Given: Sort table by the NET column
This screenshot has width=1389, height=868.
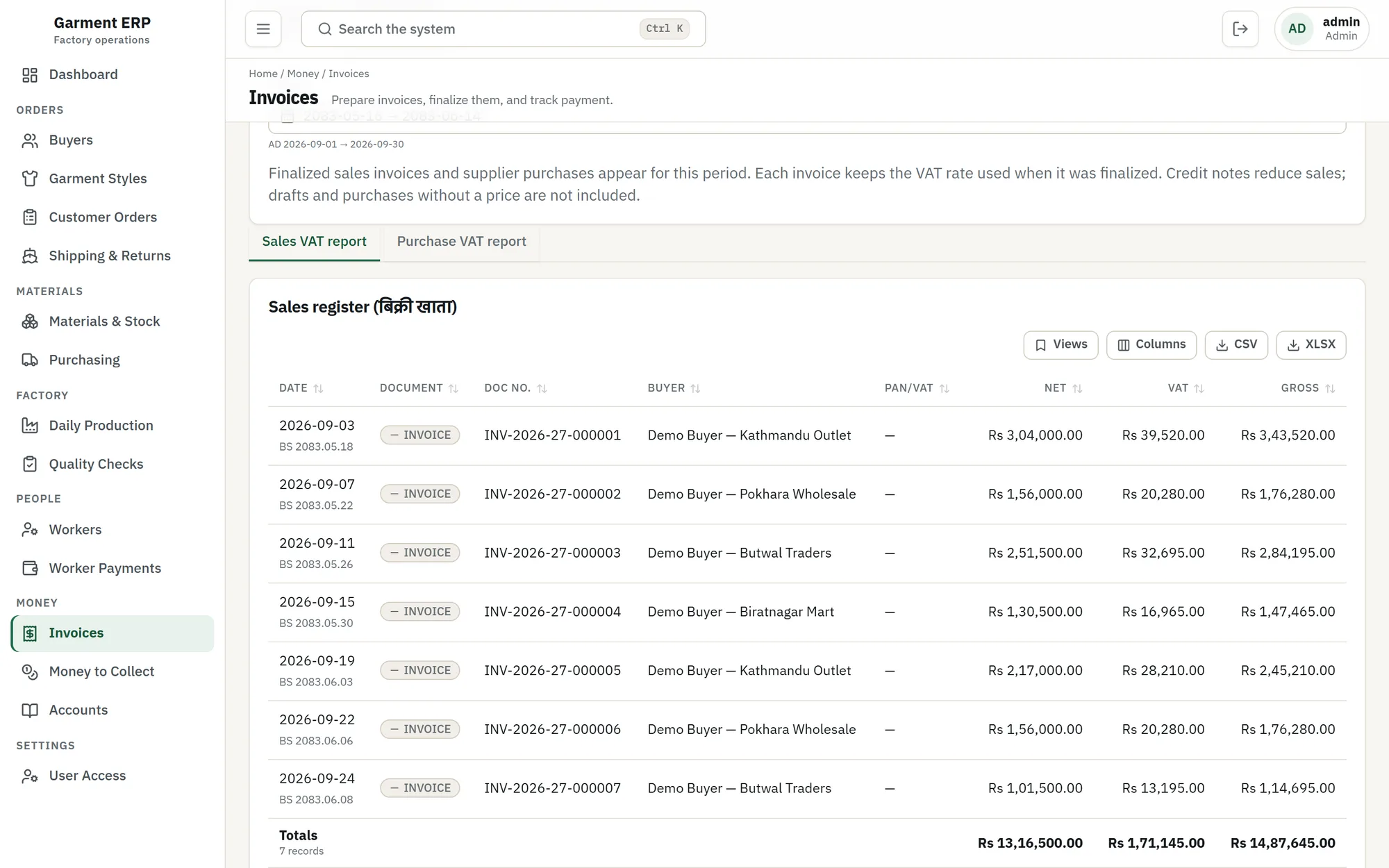Looking at the screenshot, I should click(x=1063, y=388).
